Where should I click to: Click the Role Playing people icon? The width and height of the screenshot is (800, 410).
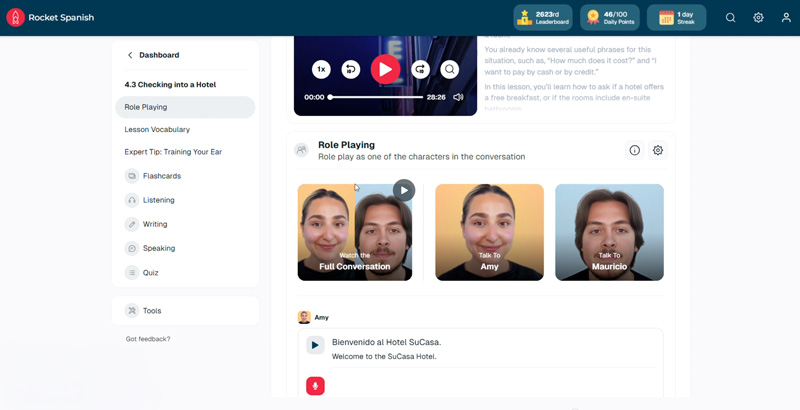click(302, 150)
